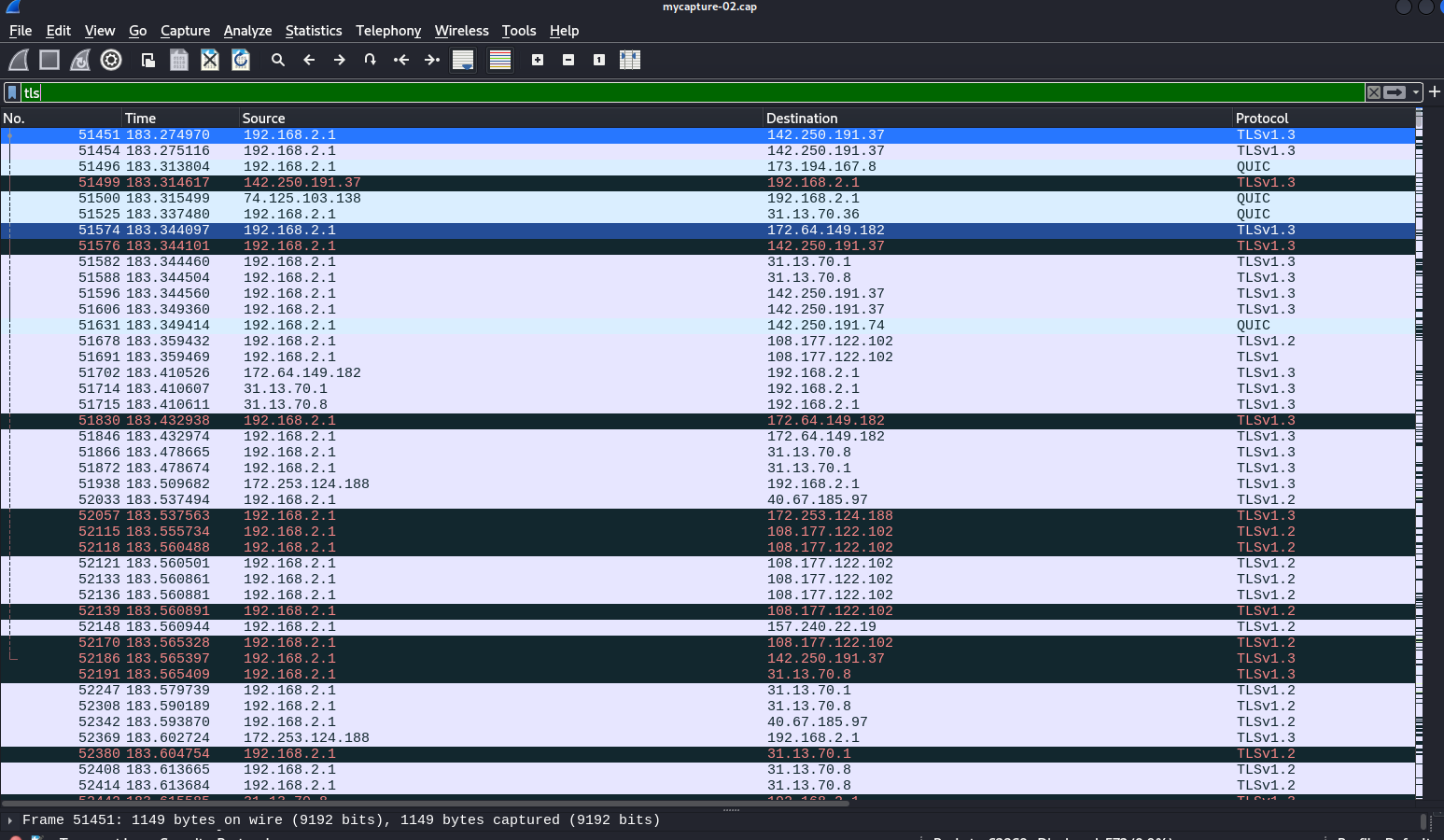Close the capture file with the X icon
This screenshot has width=1444, height=840.
(x=209, y=60)
